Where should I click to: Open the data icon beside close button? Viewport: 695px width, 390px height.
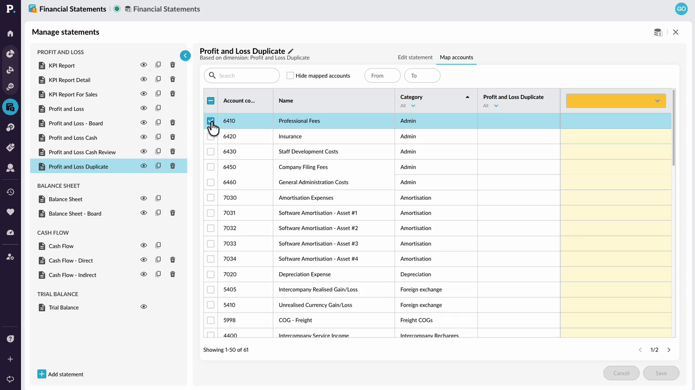tap(658, 32)
